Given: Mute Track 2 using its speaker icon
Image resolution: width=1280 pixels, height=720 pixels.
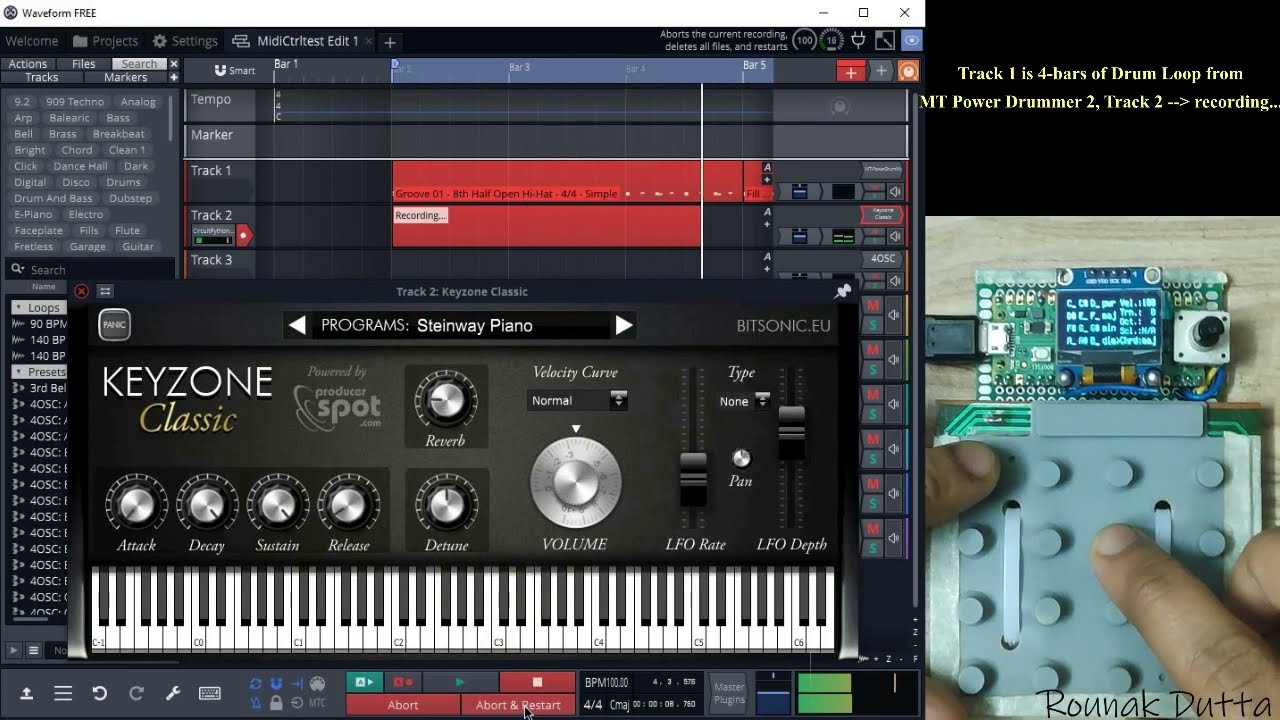Looking at the screenshot, I should [895, 237].
